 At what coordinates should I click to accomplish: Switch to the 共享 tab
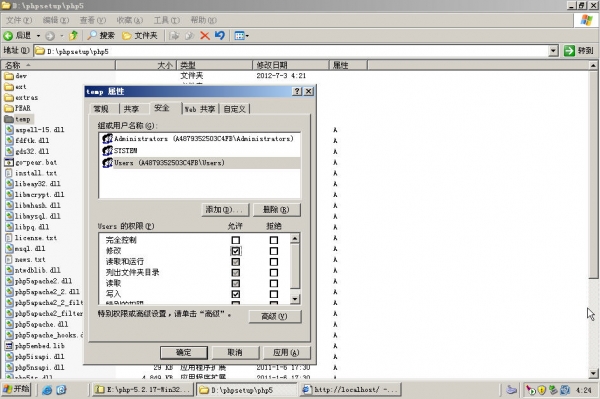131,109
